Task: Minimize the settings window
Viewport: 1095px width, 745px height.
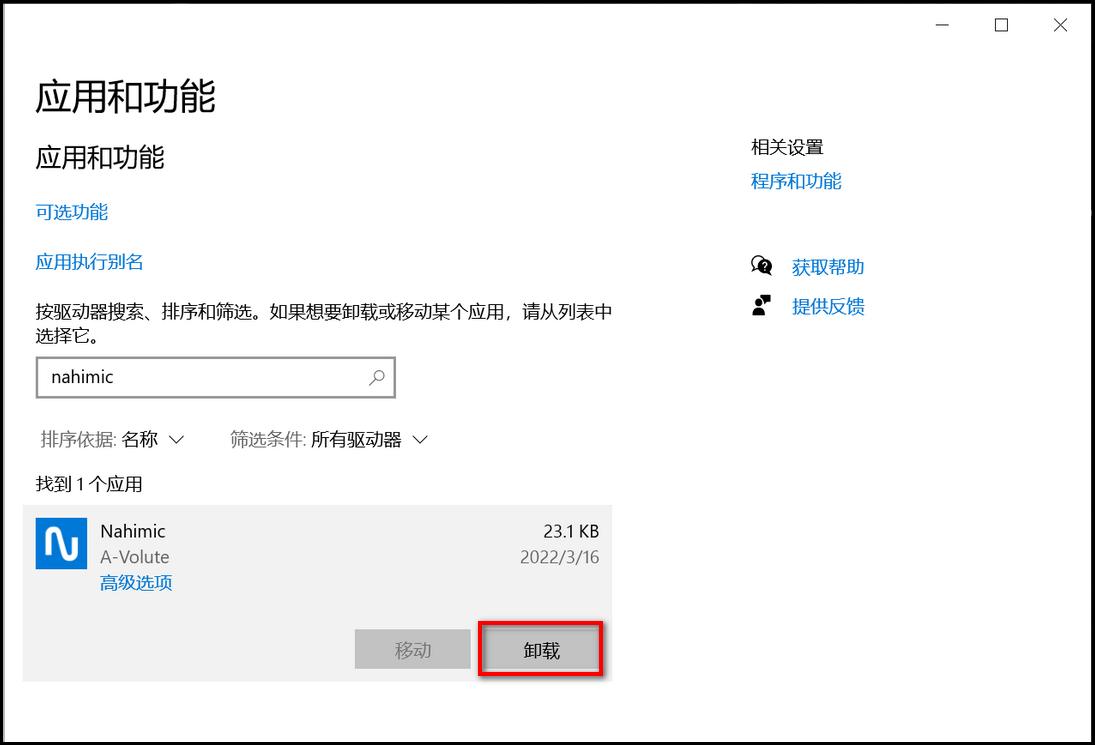Action: 941,26
